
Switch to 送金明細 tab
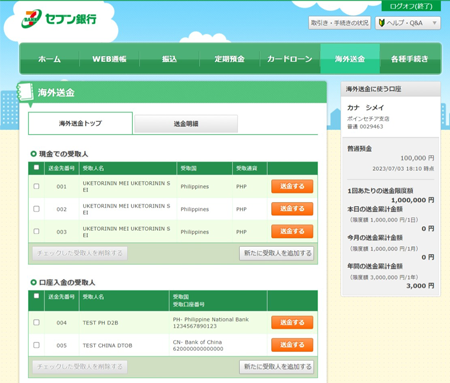[x=186, y=124]
